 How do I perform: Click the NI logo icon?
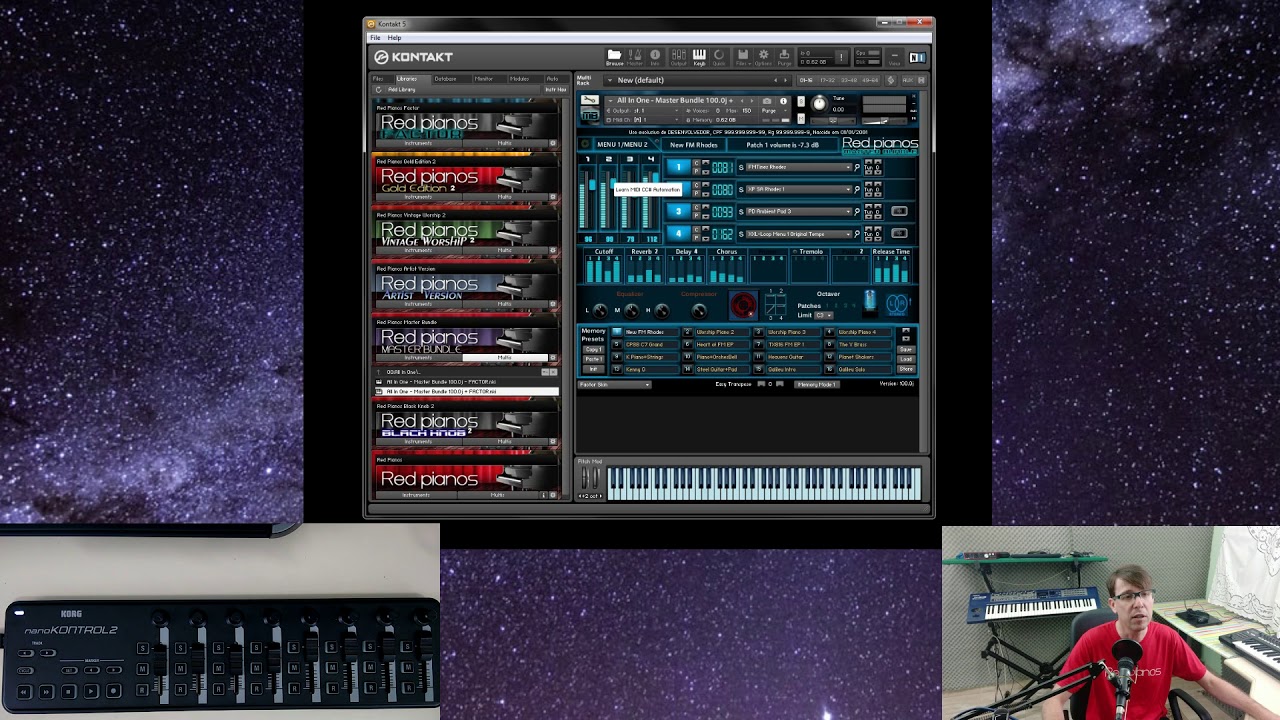click(917, 57)
